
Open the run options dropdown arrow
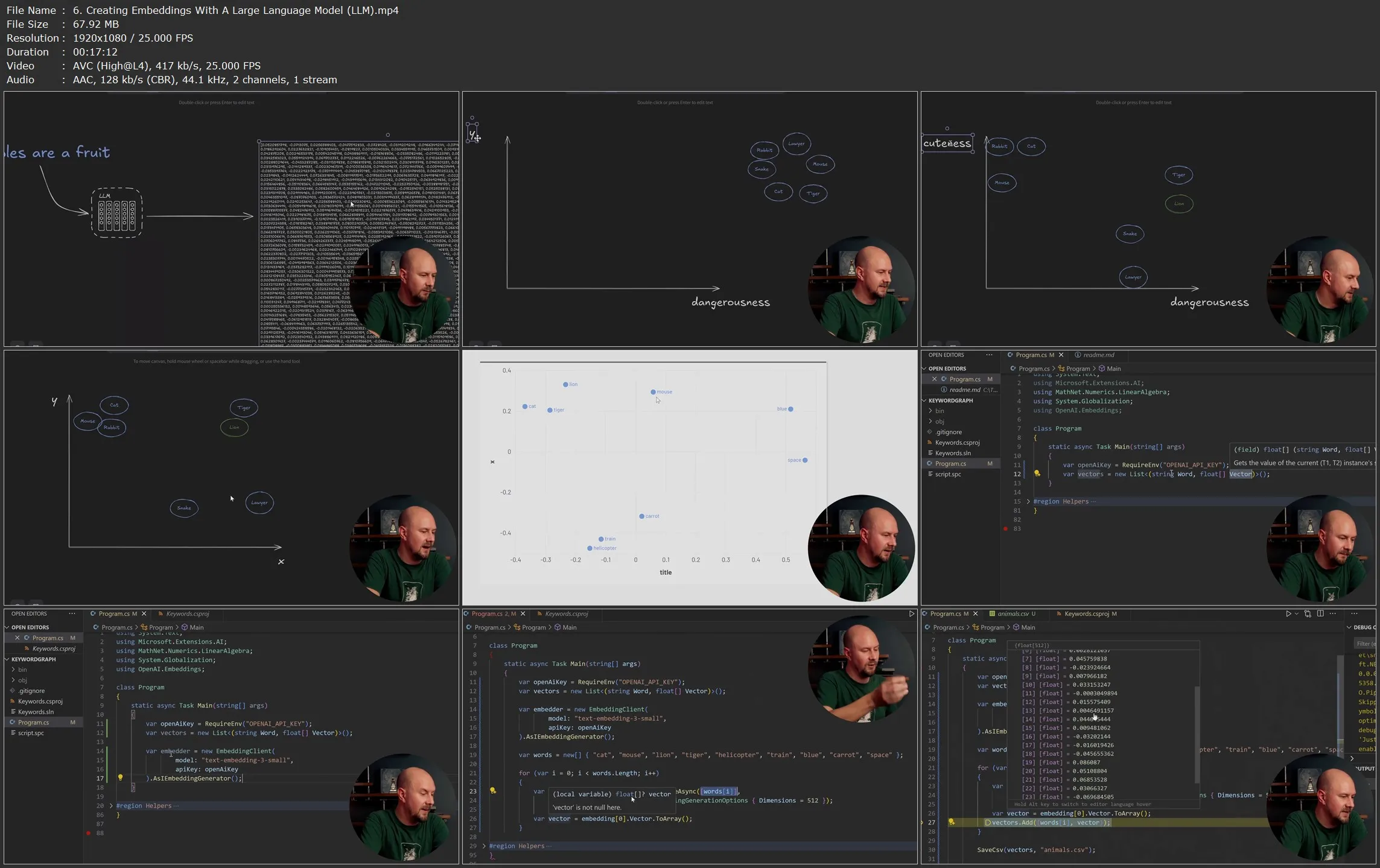point(1296,613)
